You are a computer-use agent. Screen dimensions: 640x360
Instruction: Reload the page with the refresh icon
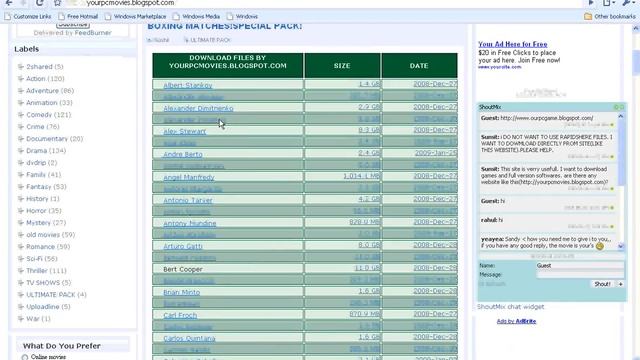(40, 3)
